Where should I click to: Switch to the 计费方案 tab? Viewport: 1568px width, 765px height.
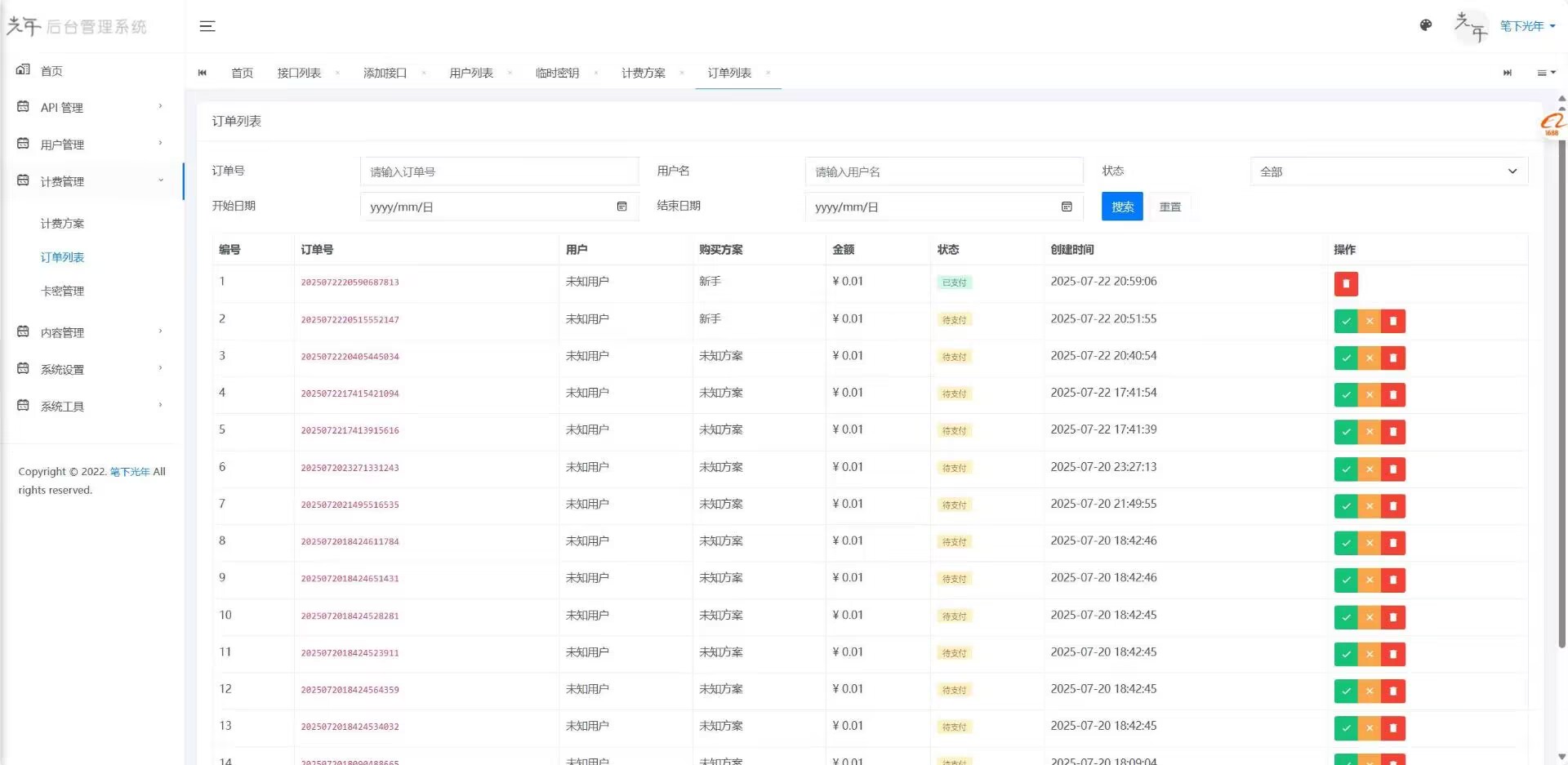coord(644,73)
